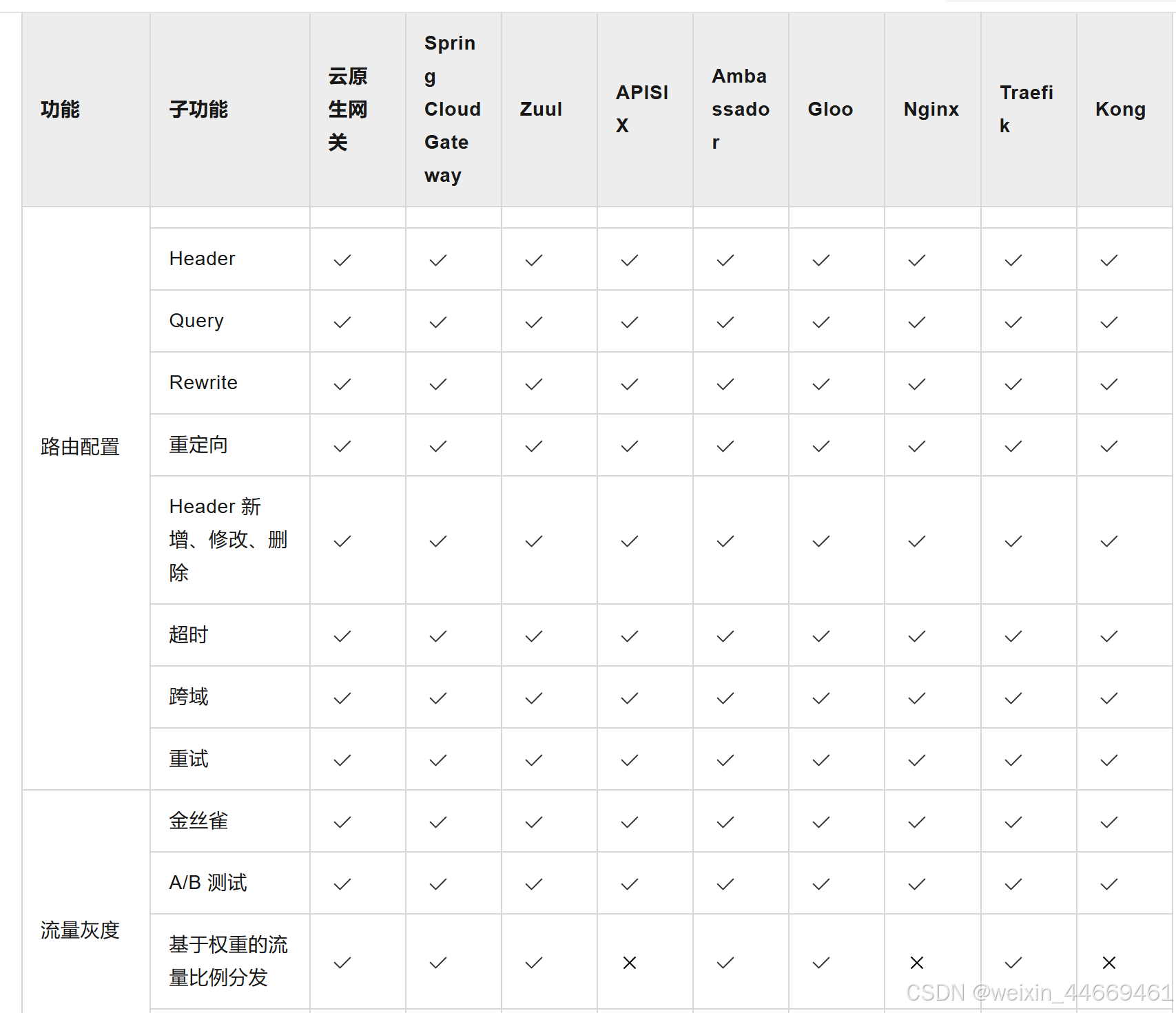The width and height of the screenshot is (1176, 1013).
Task: Click the 重试 checkmark under Nginx
Action: pyautogui.click(x=917, y=760)
